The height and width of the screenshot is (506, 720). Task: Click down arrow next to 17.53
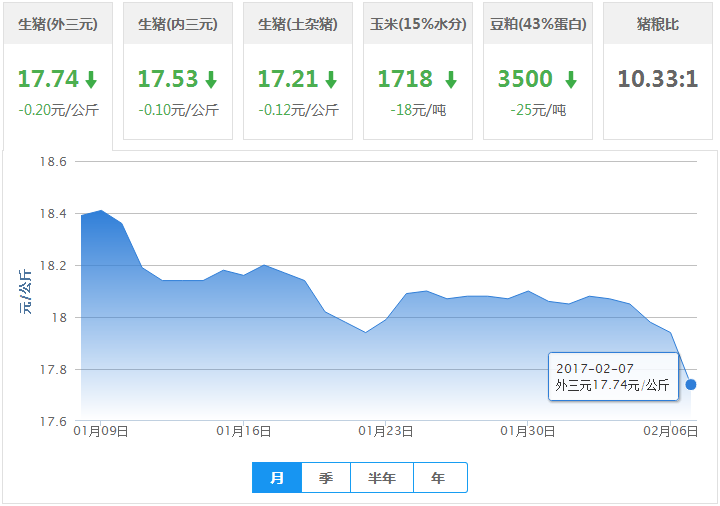(x=211, y=80)
